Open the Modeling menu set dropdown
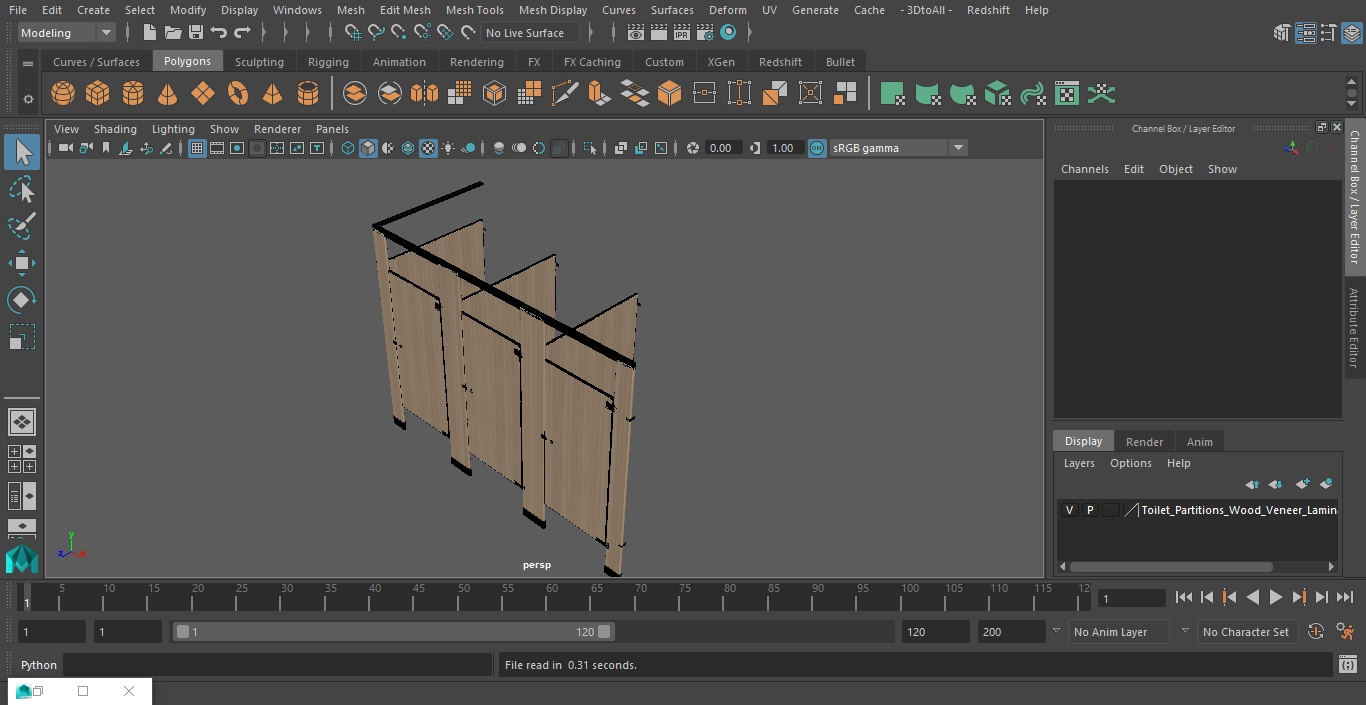The image size is (1366, 705). coord(67,33)
